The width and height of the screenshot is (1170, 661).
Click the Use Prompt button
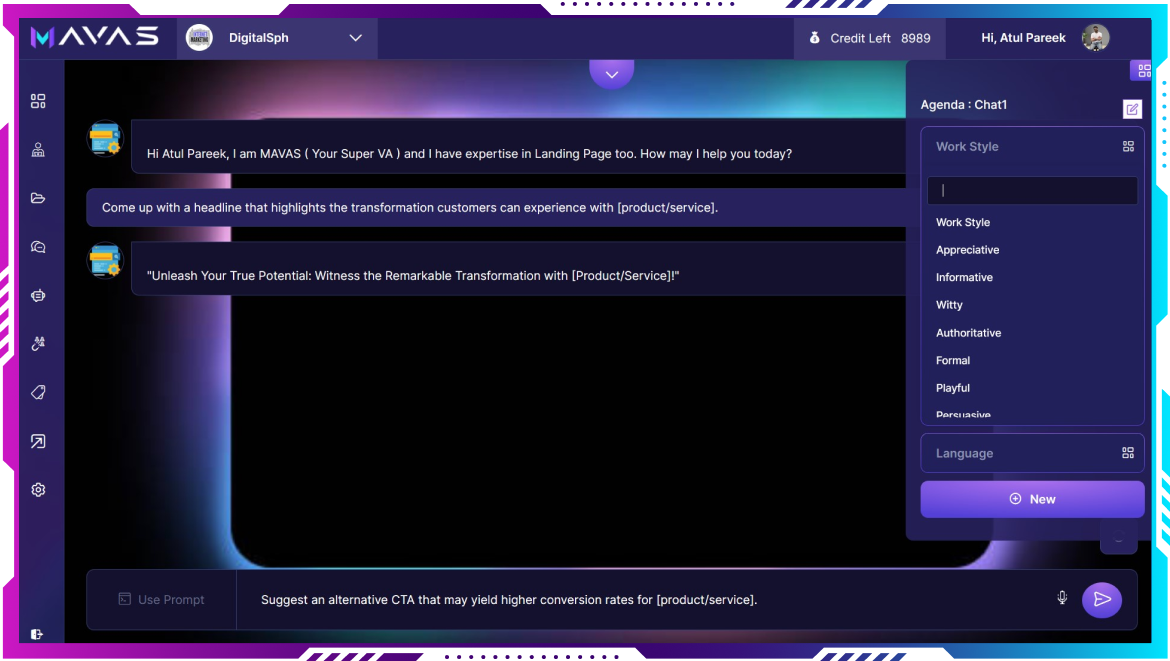point(161,600)
